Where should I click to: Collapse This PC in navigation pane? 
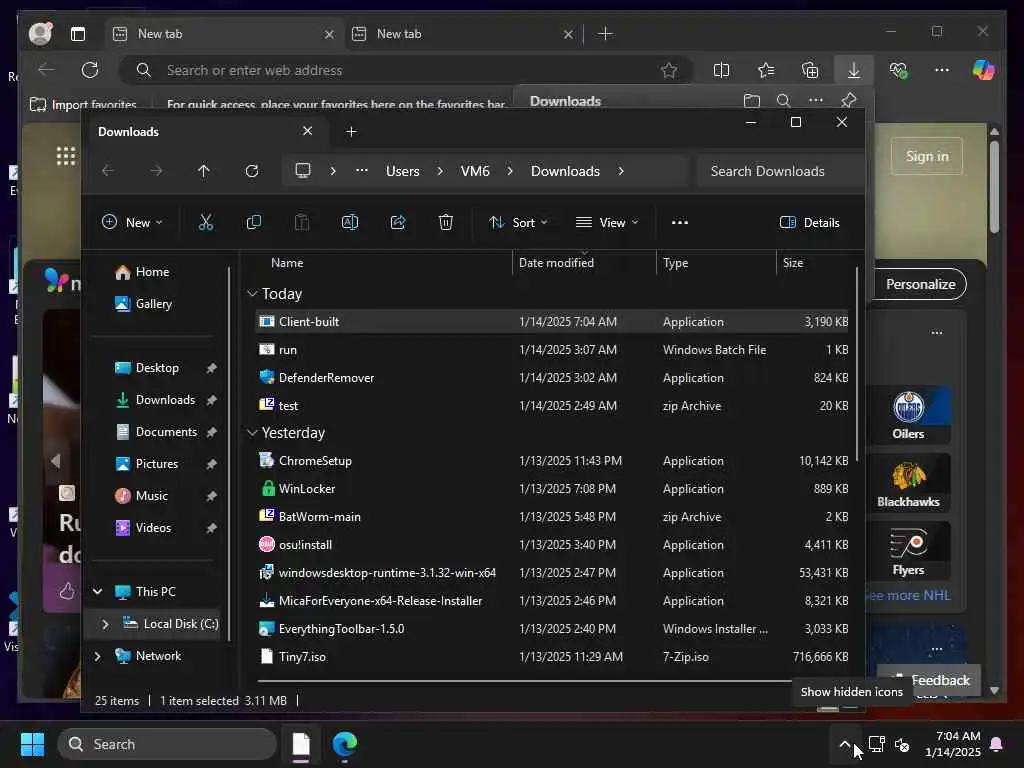[x=97, y=592]
